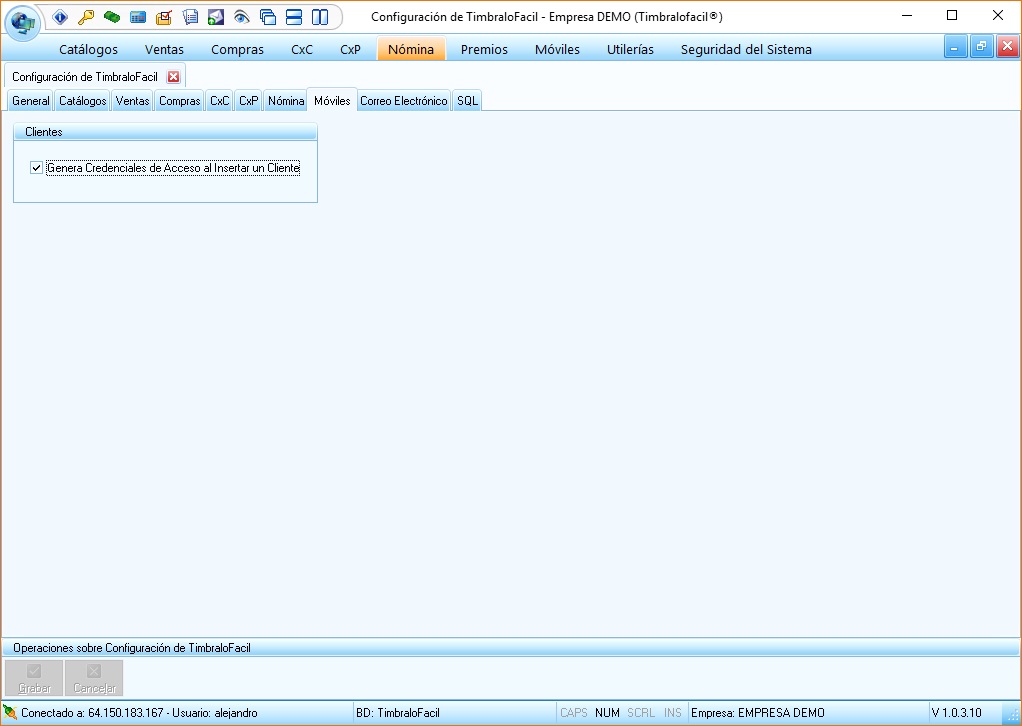This screenshot has width=1022, height=726.
Task: Click the Conectado a server status text
Action: coord(139,713)
